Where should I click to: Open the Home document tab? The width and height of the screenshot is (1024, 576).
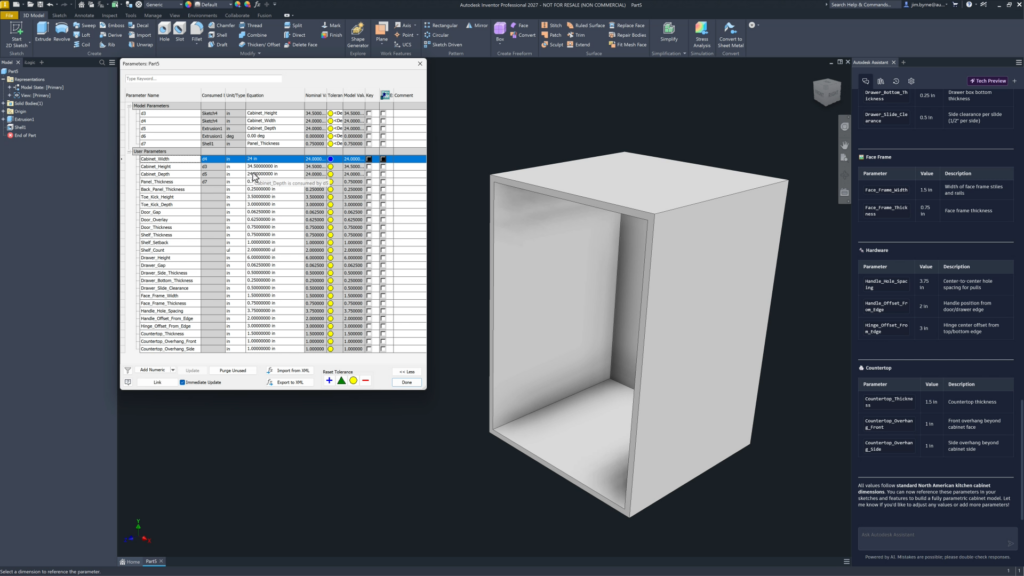click(130, 562)
